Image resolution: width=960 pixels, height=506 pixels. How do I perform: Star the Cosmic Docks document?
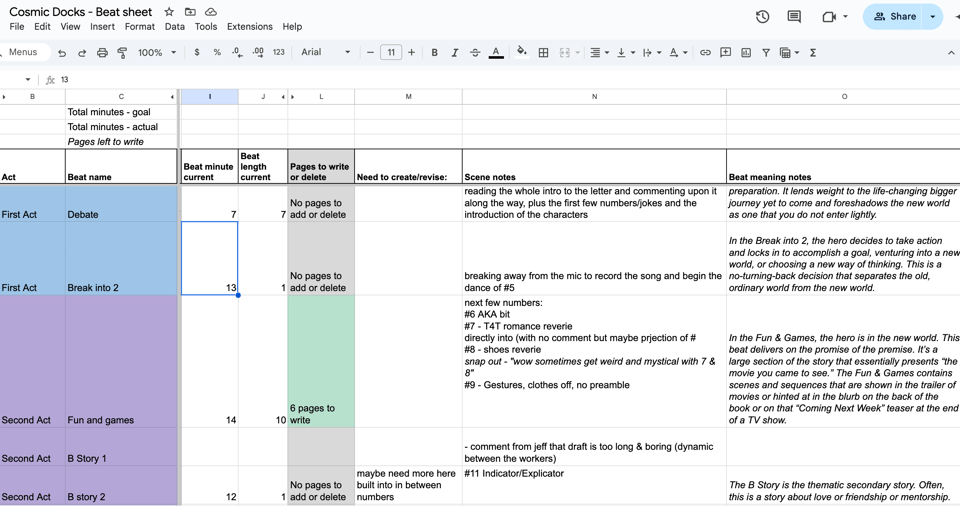(169, 12)
